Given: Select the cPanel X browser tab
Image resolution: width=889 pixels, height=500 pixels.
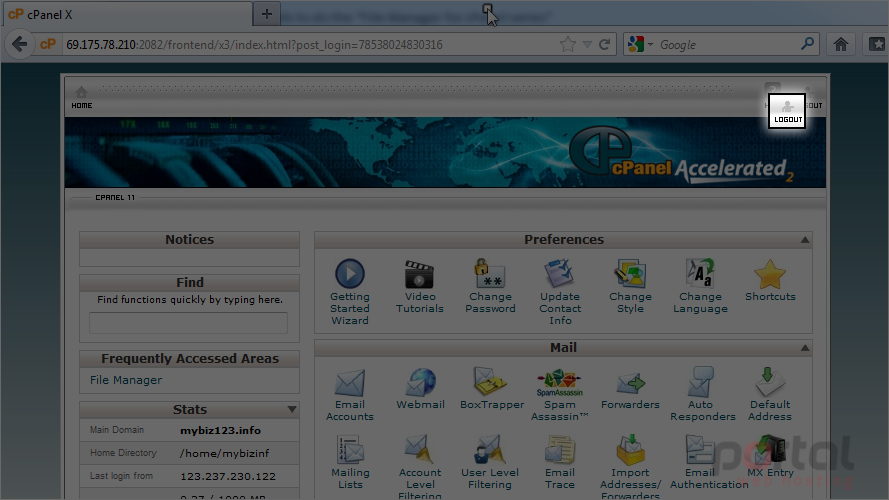Looking at the screenshot, I should 128,15.
